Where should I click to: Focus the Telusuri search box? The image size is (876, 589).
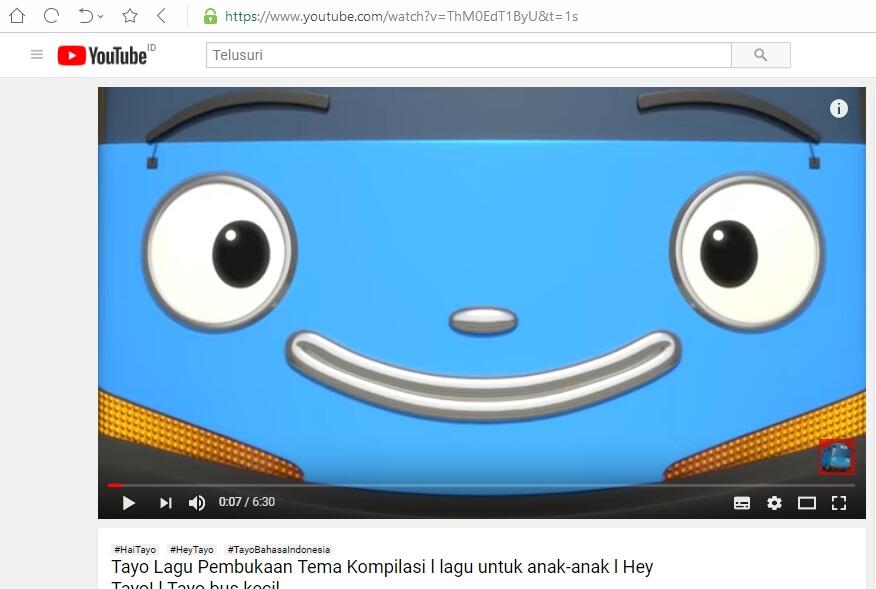[x=469, y=55]
